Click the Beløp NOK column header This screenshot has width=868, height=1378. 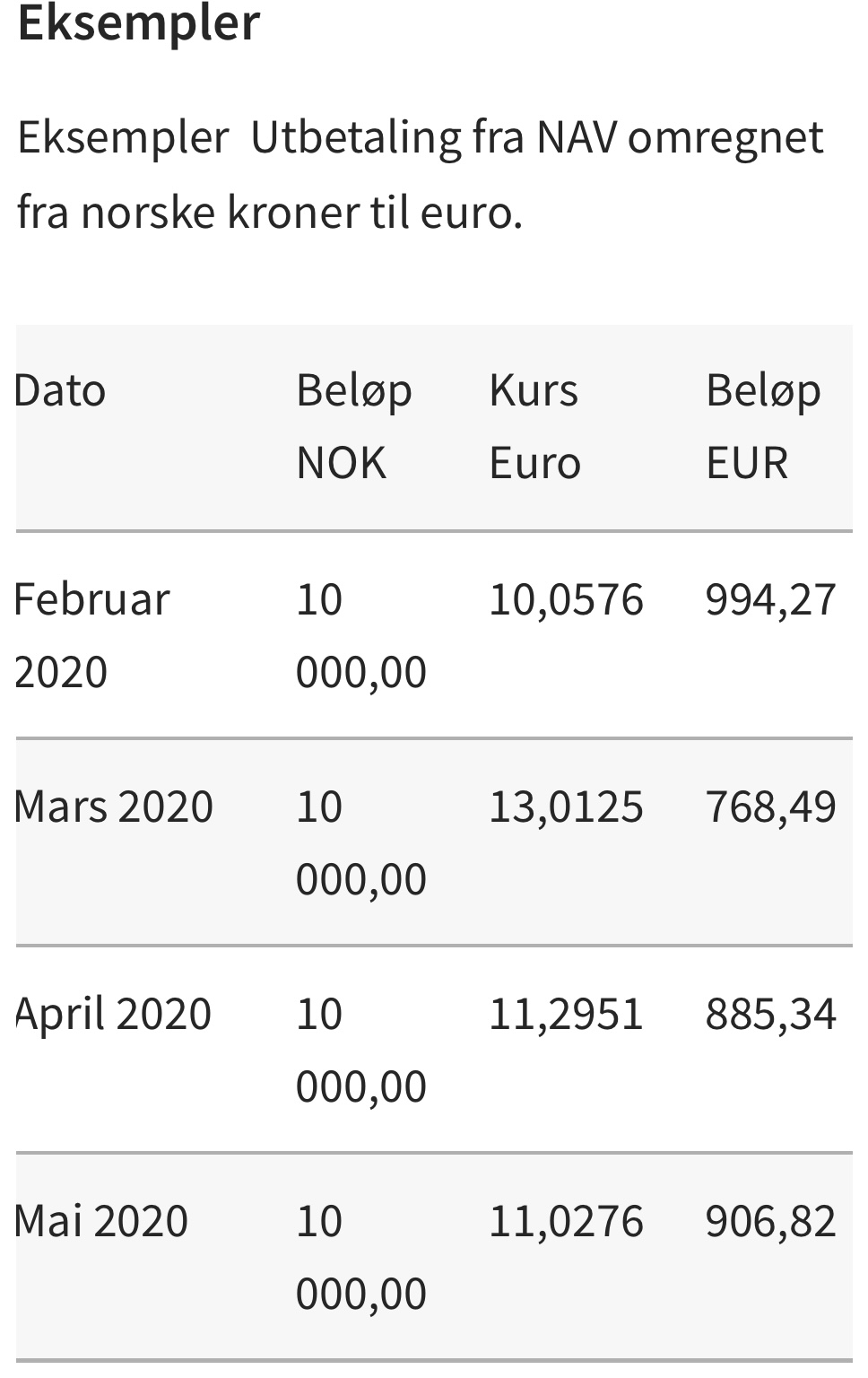coord(354,427)
